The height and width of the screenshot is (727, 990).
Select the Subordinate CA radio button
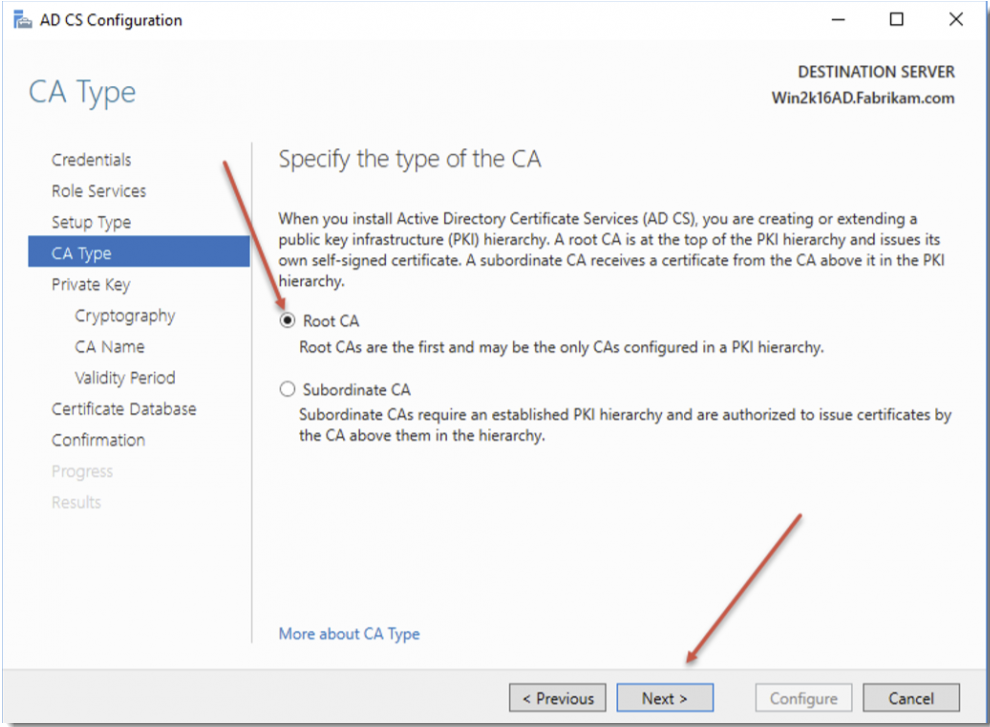[287, 389]
